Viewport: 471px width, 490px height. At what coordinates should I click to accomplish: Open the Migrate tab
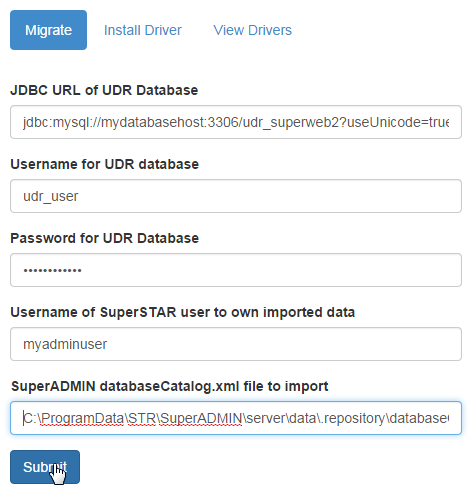[48, 30]
